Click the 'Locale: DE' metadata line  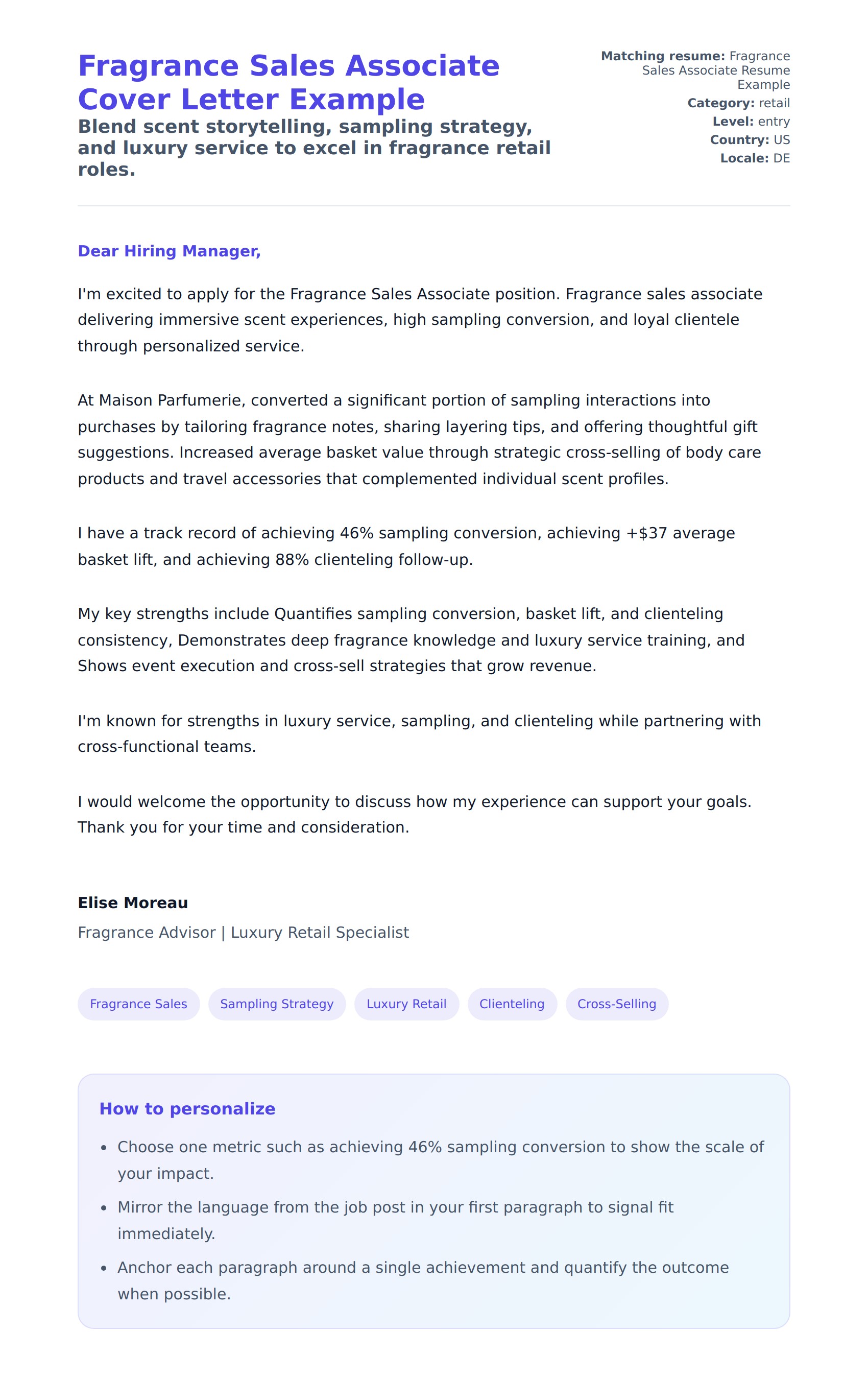(x=755, y=158)
